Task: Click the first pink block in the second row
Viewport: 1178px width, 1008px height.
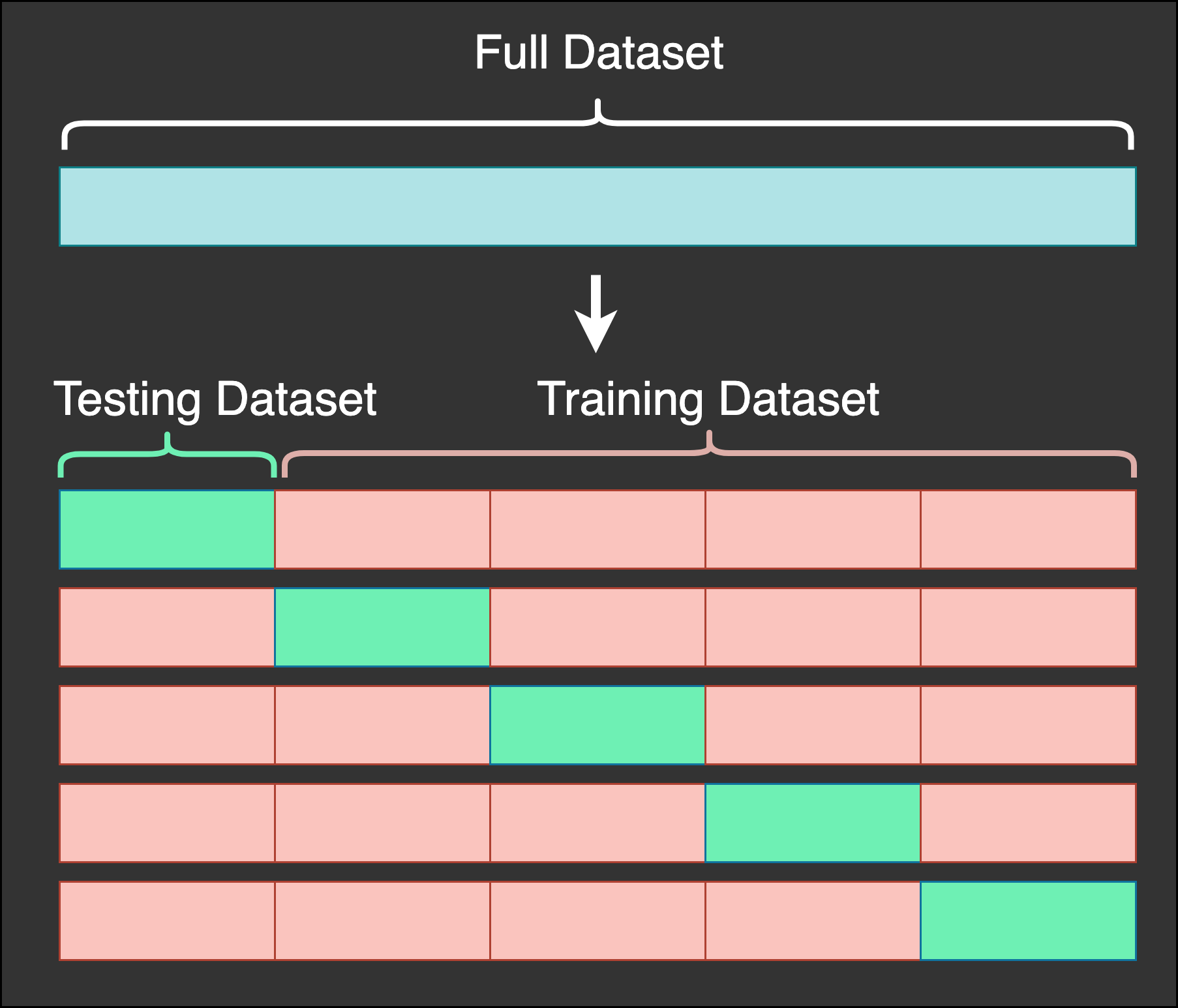Action: point(167,628)
